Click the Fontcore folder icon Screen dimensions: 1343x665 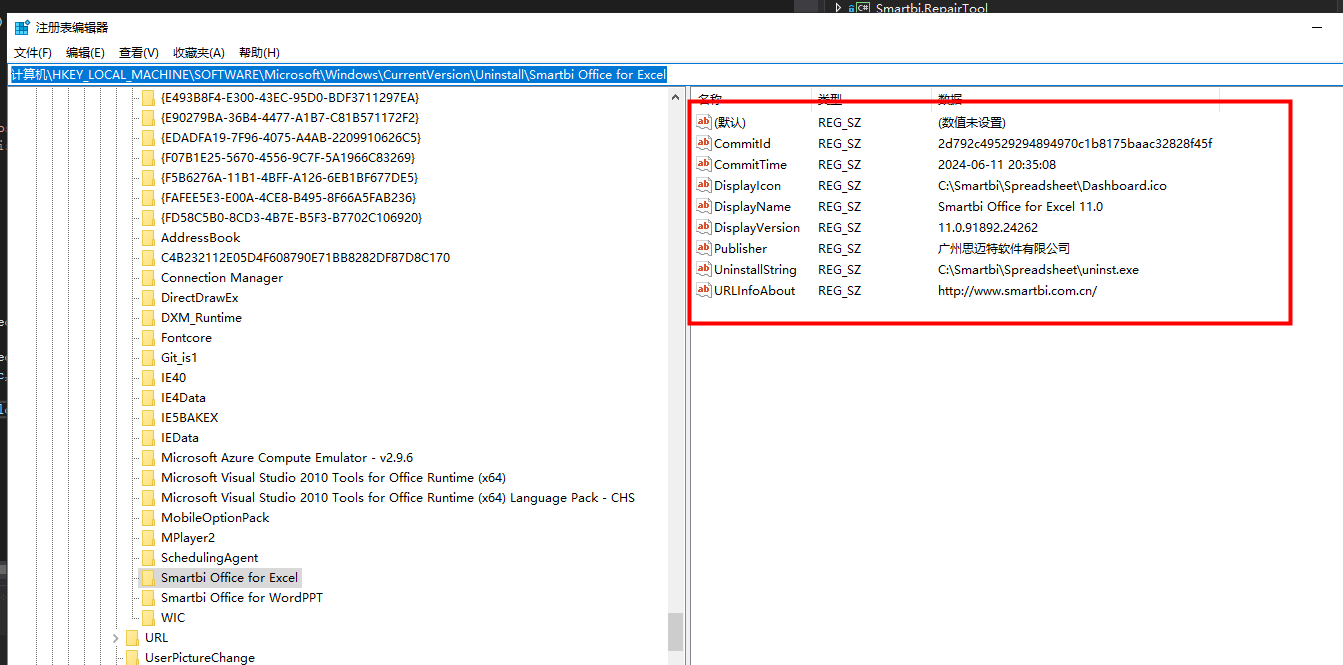[148, 338]
